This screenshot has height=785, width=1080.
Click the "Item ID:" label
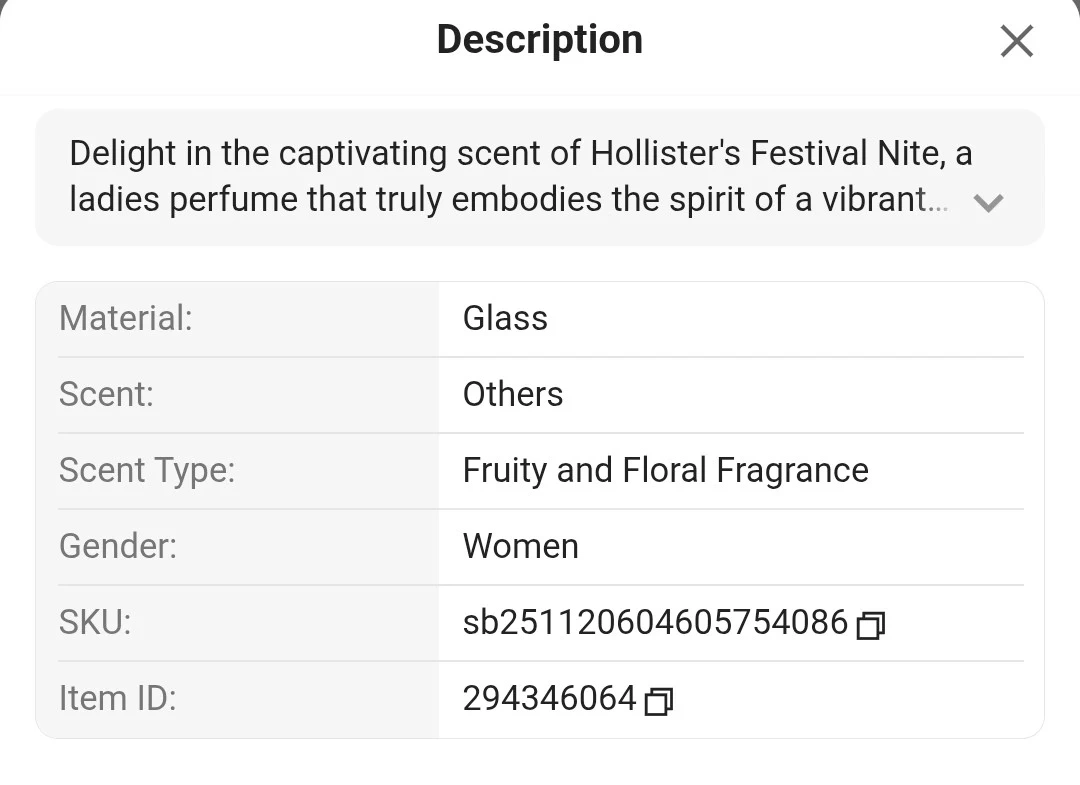click(117, 698)
